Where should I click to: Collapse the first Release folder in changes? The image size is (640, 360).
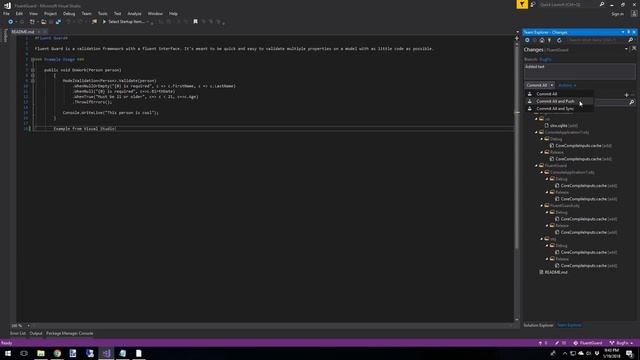(x=542, y=152)
